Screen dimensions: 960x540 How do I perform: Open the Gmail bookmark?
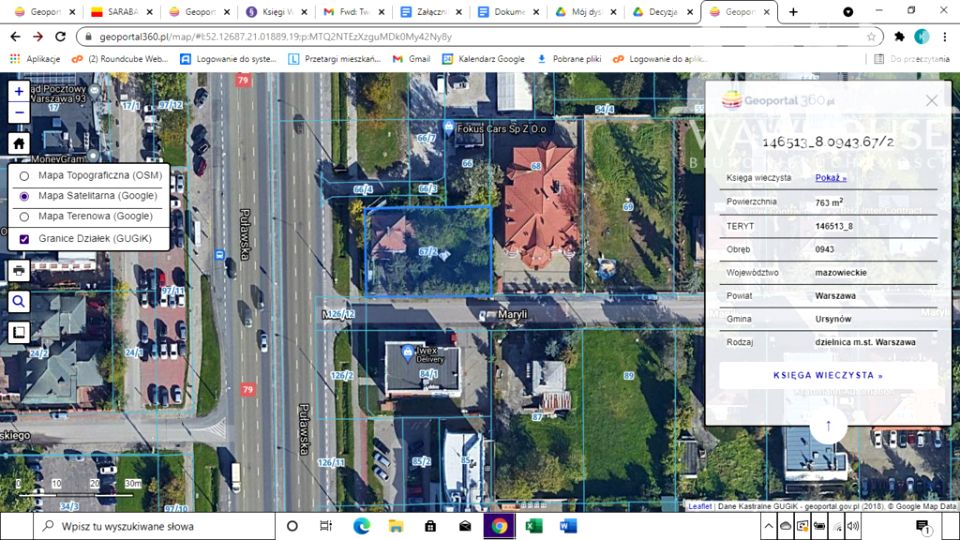tap(410, 59)
